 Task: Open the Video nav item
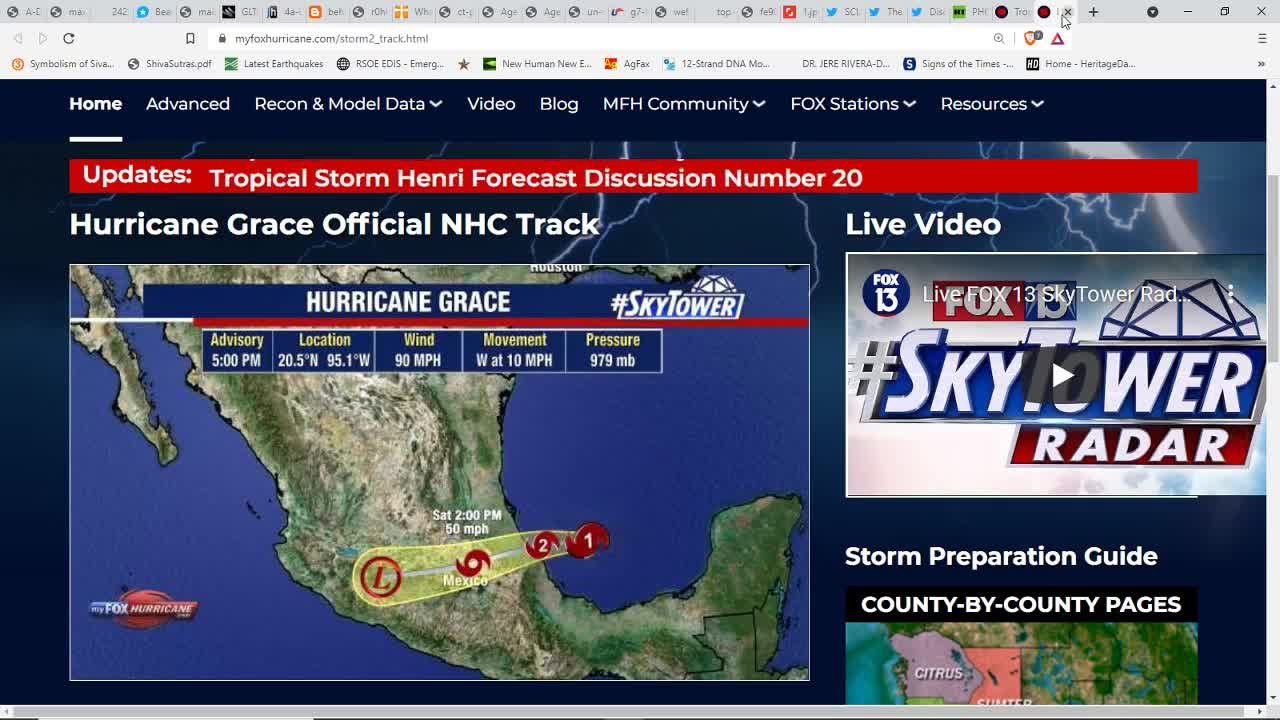pyautogui.click(x=491, y=104)
